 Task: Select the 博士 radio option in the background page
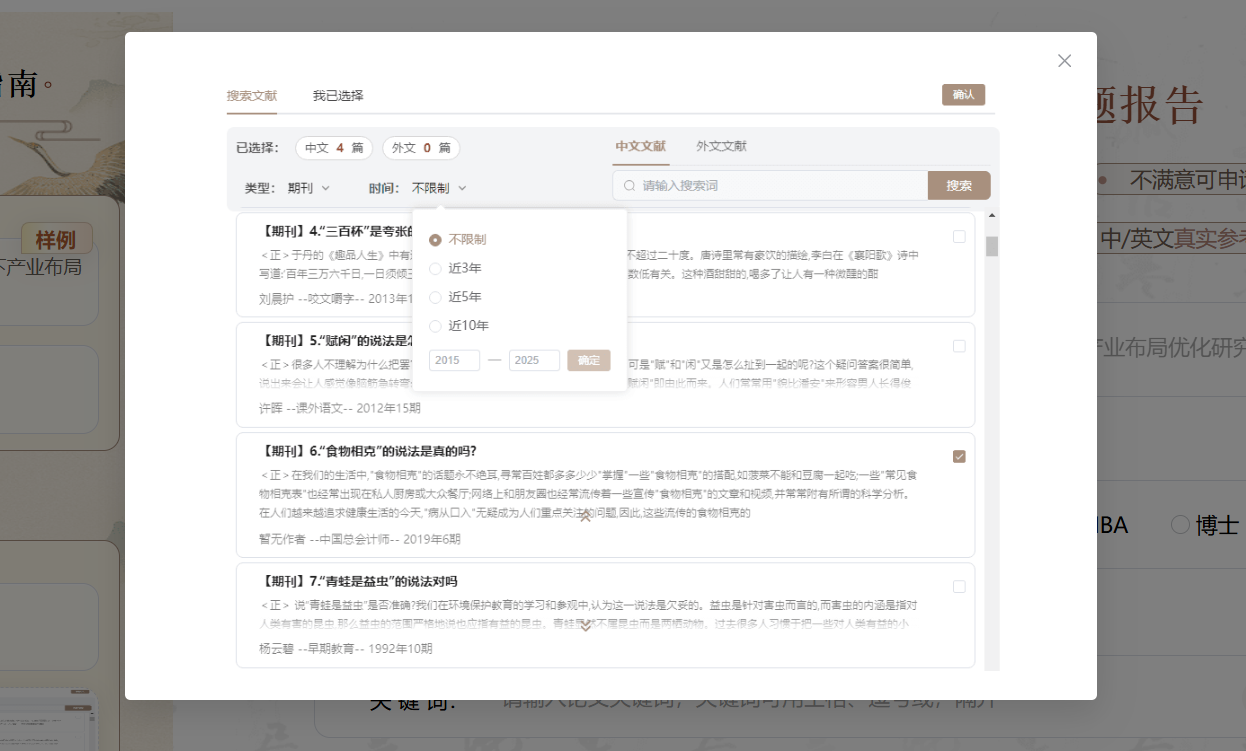click(x=1181, y=524)
